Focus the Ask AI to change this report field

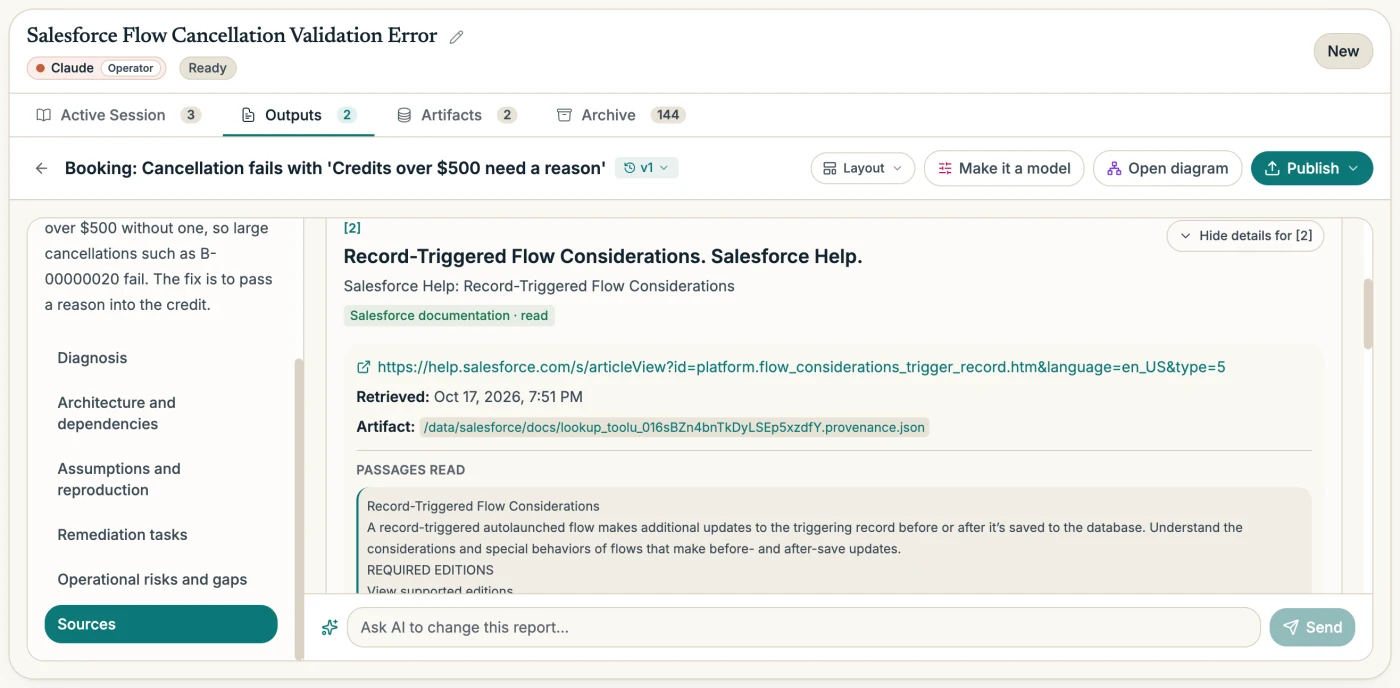pyautogui.click(x=803, y=627)
